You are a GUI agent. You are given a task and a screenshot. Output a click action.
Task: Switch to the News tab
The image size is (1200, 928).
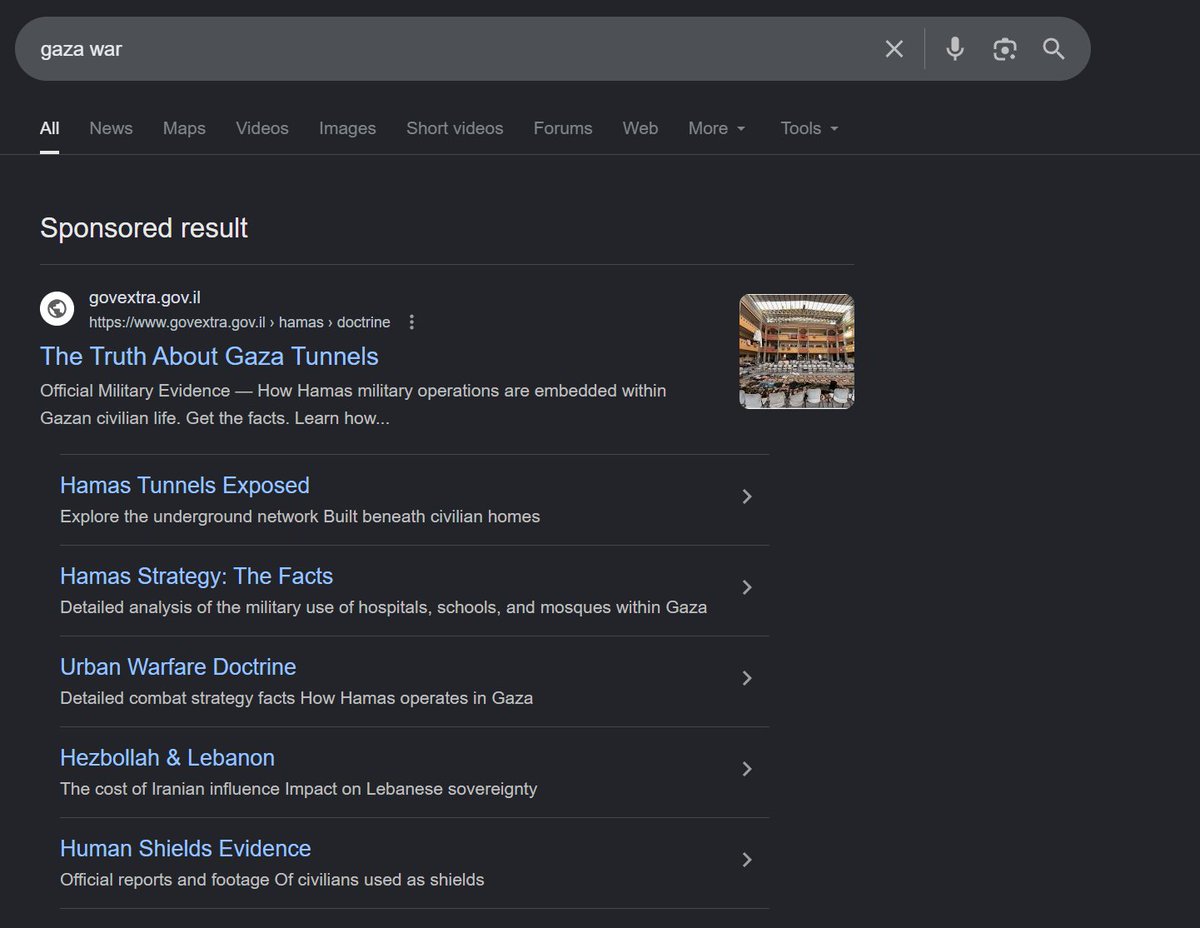click(111, 128)
